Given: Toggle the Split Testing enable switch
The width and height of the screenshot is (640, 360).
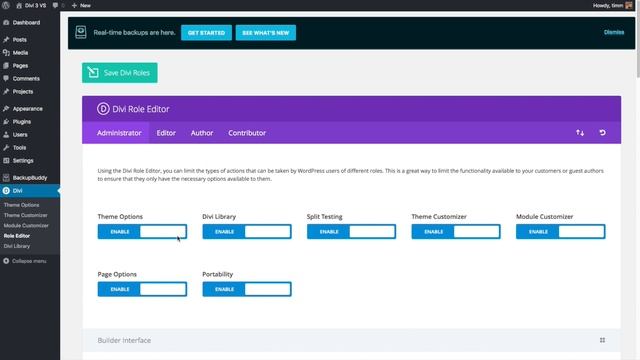Looking at the screenshot, I should 351,231.
